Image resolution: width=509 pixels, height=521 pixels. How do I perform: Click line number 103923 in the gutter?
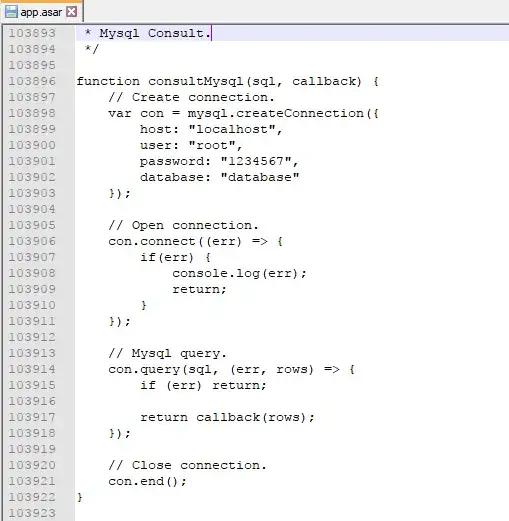(x=32, y=513)
